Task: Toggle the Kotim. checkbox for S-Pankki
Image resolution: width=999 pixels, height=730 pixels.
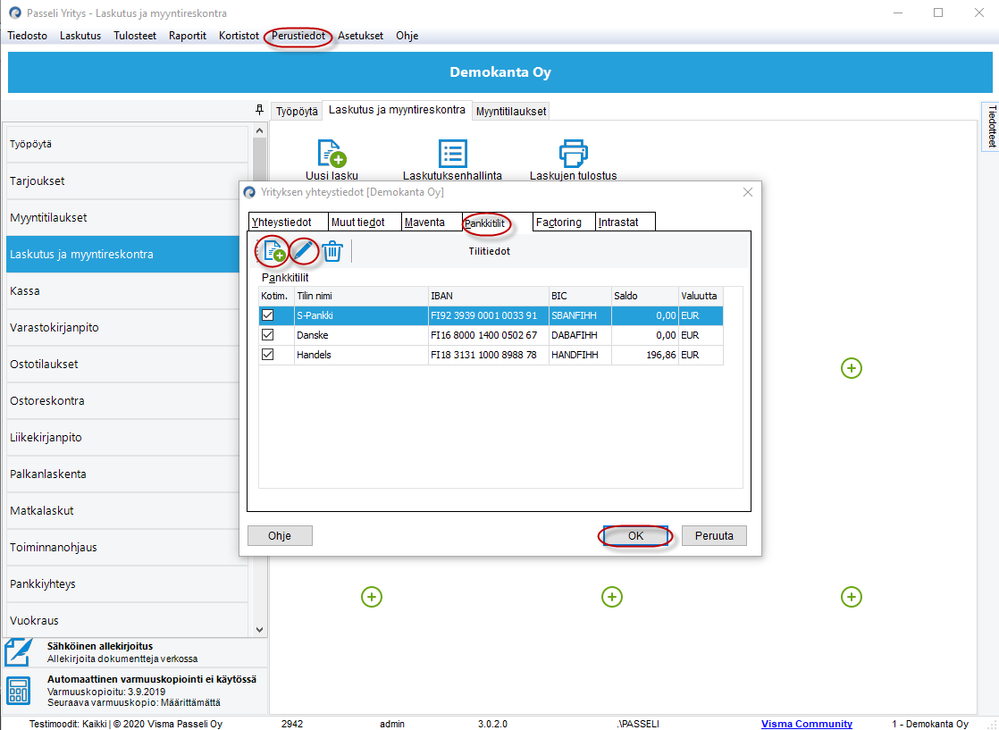Action: click(268, 315)
